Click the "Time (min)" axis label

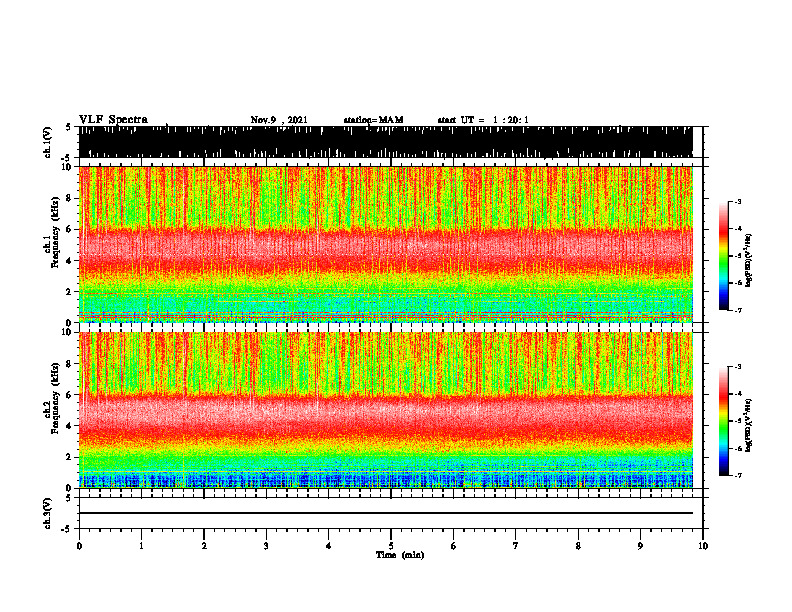tap(400, 555)
